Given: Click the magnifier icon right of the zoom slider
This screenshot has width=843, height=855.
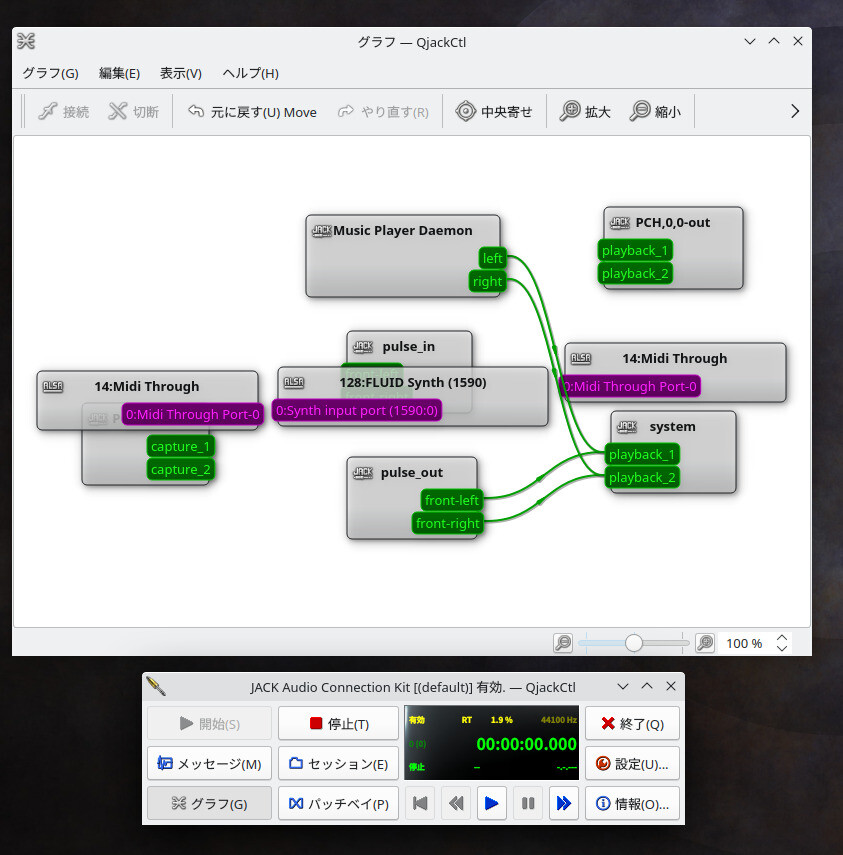Looking at the screenshot, I should click(705, 643).
